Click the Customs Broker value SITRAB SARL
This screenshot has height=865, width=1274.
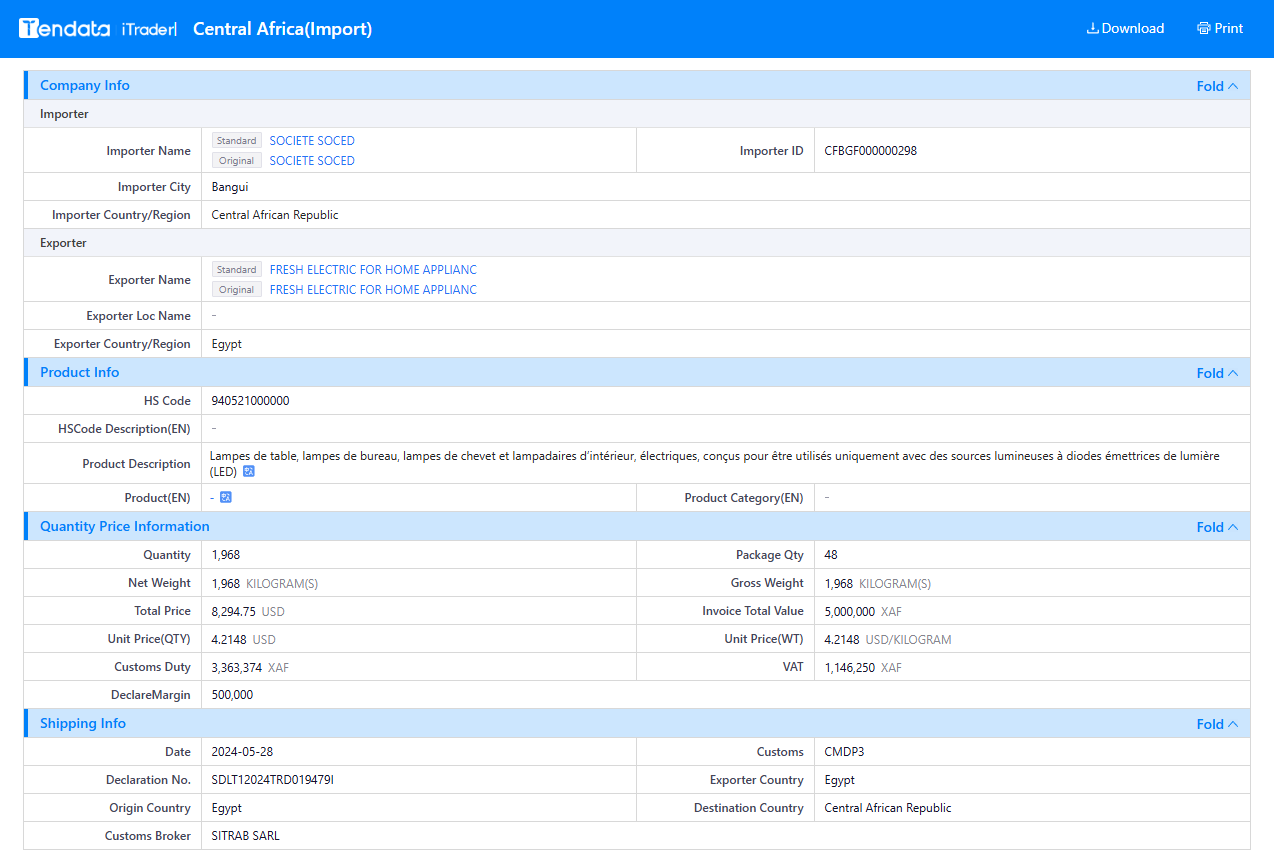coord(246,836)
